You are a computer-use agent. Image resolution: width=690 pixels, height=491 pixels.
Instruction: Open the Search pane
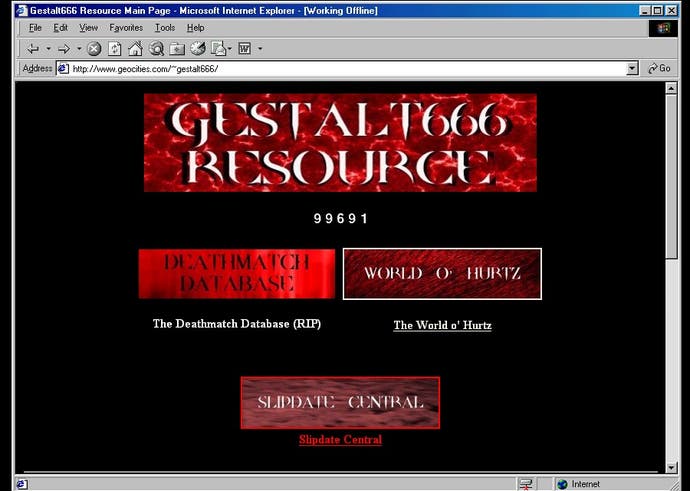point(156,48)
